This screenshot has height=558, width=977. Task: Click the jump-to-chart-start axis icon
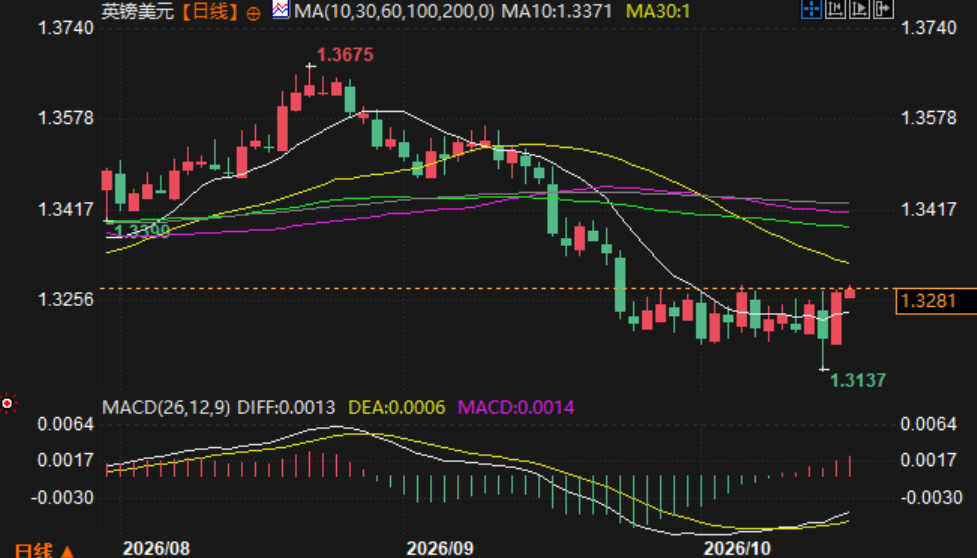(835, 9)
